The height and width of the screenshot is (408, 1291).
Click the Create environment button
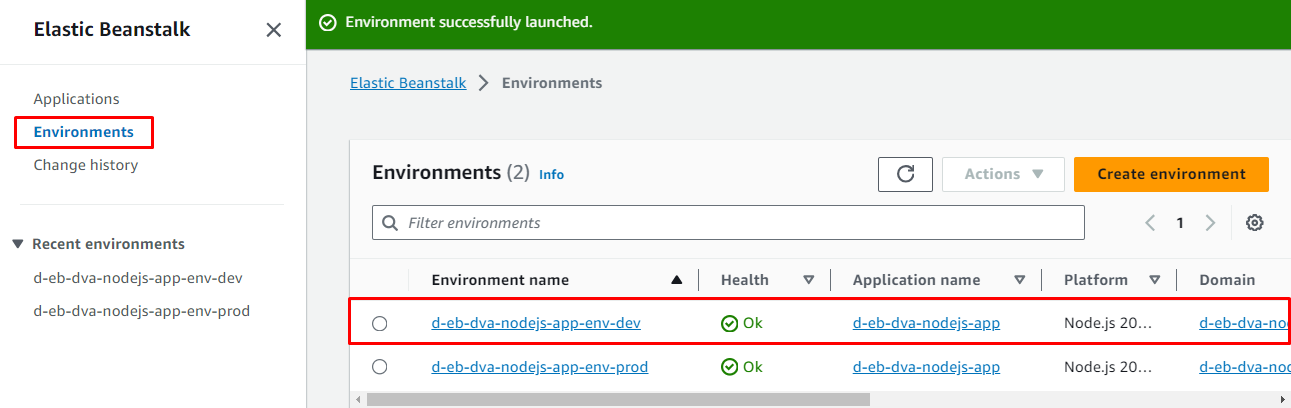coord(1171,174)
